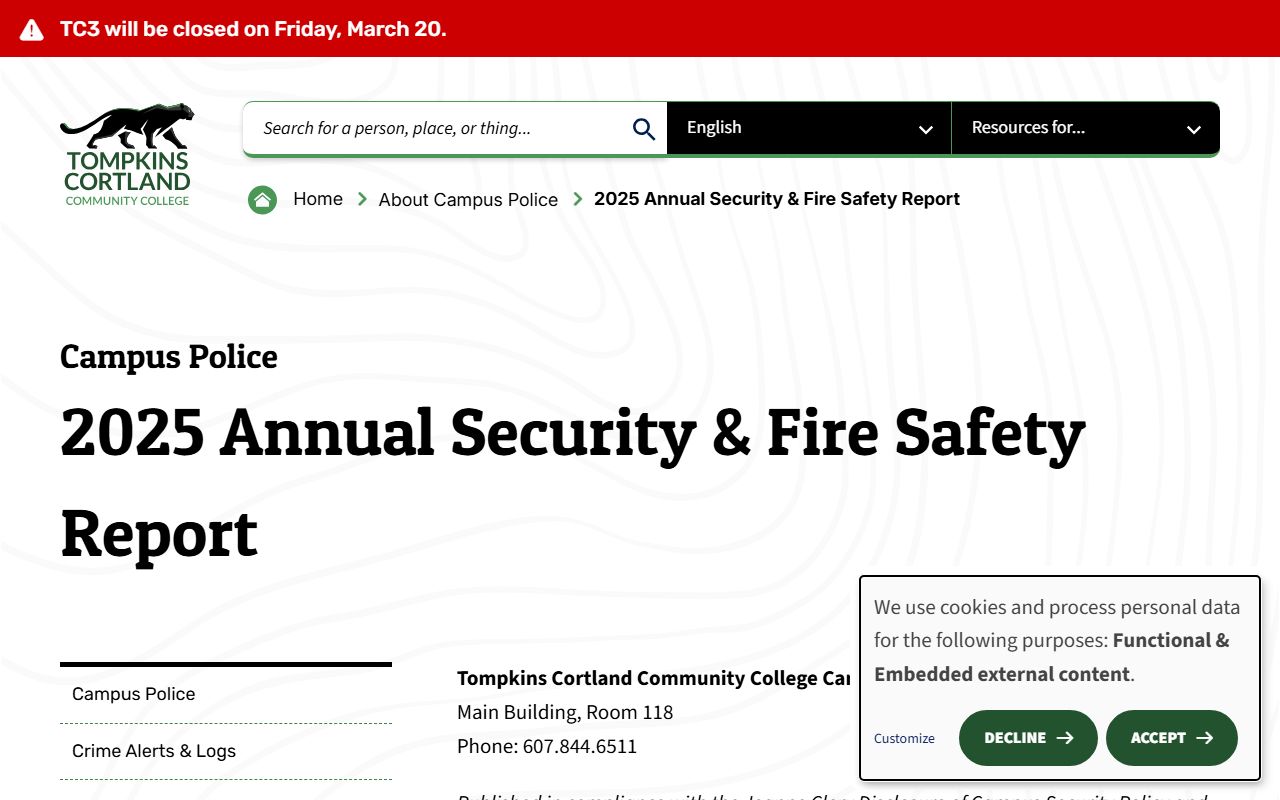This screenshot has width=1280, height=800.
Task: Open Campus Police sidebar menu item
Action: point(134,694)
